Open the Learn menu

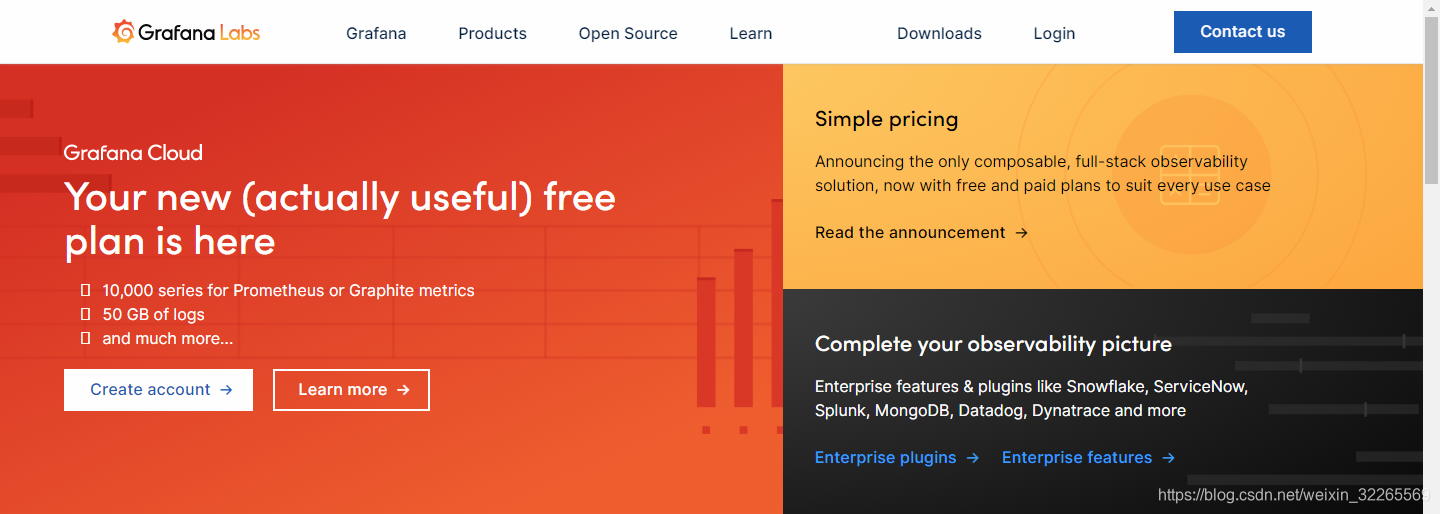tap(751, 33)
